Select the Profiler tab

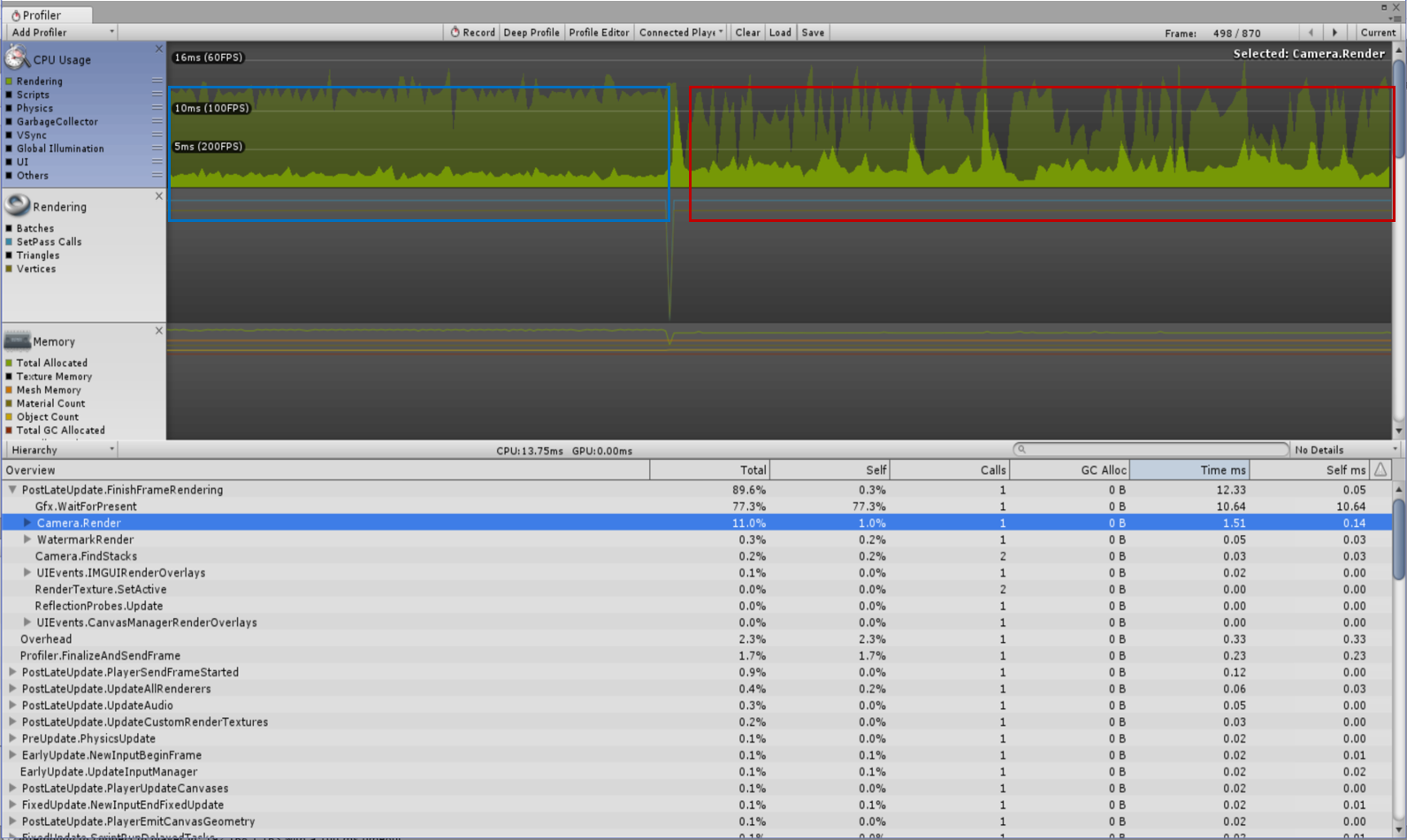[x=46, y=15]
